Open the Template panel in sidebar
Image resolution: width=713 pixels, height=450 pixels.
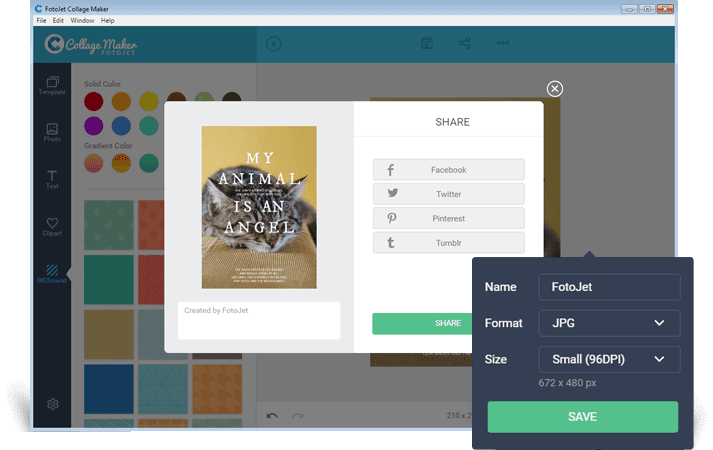[52, 85]
